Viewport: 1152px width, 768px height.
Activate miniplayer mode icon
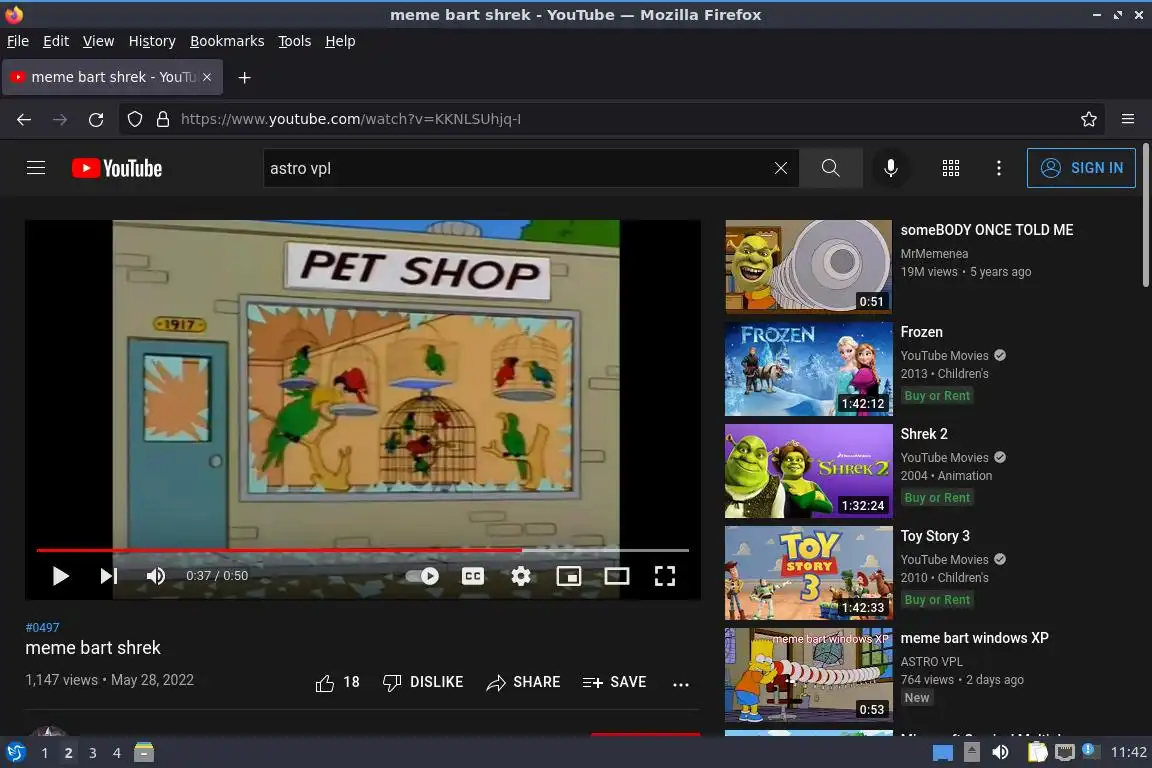click(569, 576)
